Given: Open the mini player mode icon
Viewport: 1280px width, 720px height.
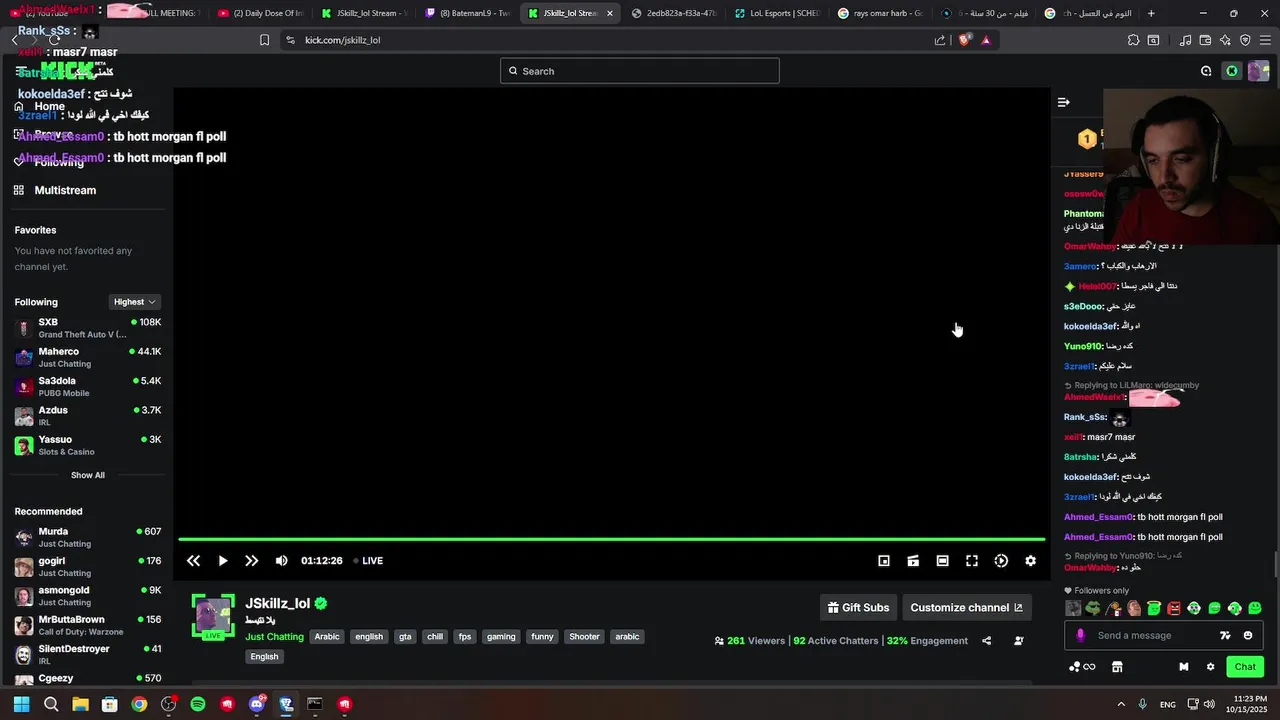Looking at the screenshot, I should tap(884, 561).
